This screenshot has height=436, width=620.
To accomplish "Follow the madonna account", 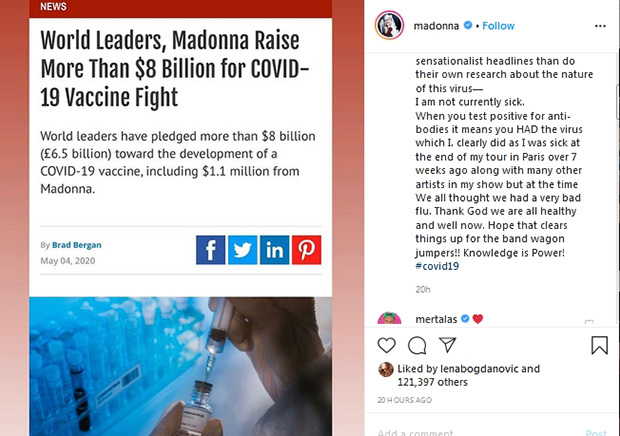I will click(x=499, y=25).
